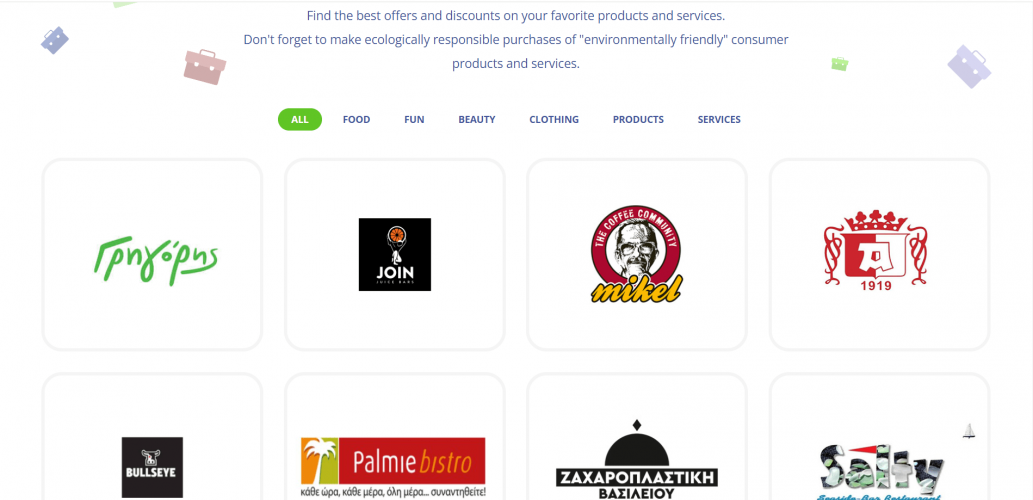Viewport: 1033px width, 500px height.
Task: Click the pink briefcase decoration icon
Action: [x=205, y=67]
